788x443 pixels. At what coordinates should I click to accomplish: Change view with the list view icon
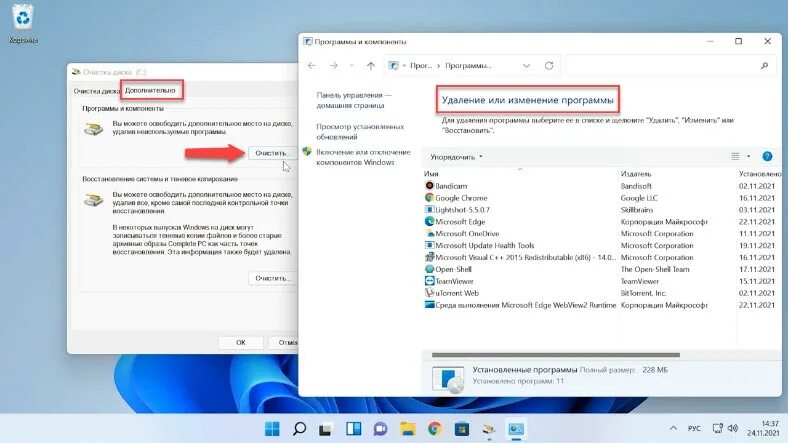[x=735, y=157]
